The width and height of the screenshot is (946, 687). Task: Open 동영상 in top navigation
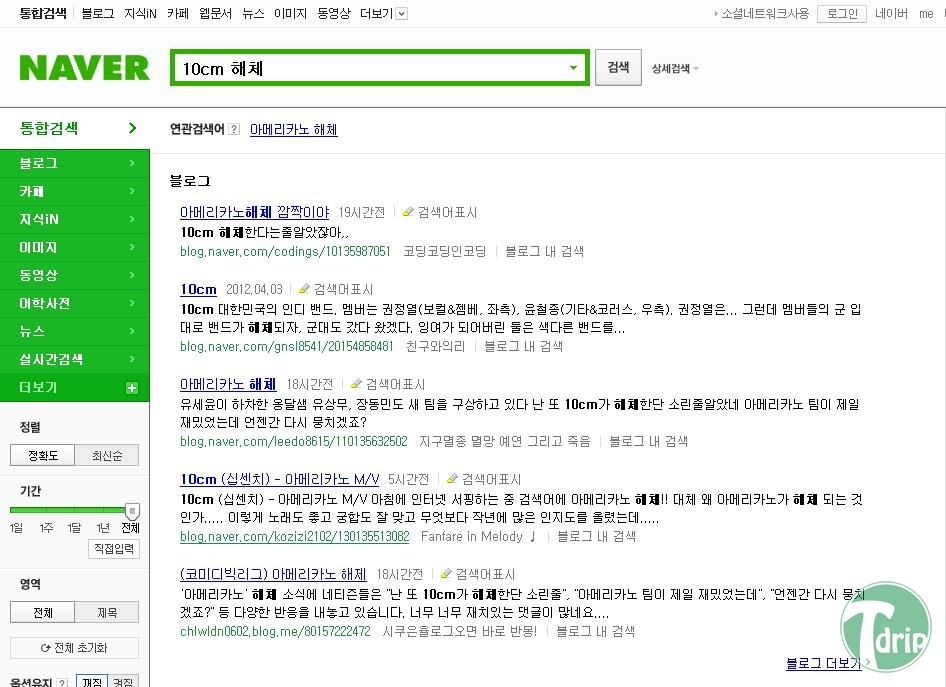334,13
